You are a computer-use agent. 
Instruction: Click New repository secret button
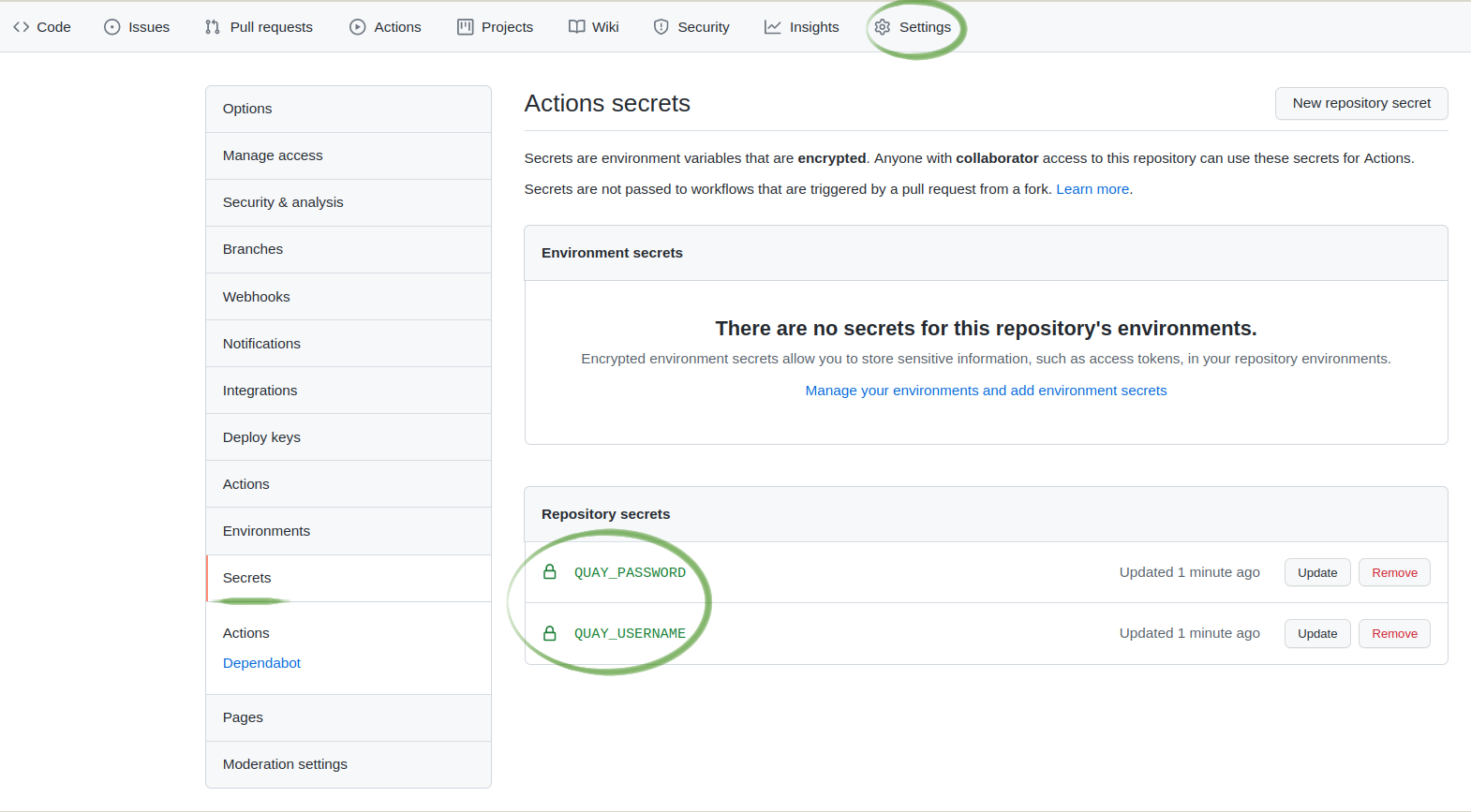tap(1361, 103)
